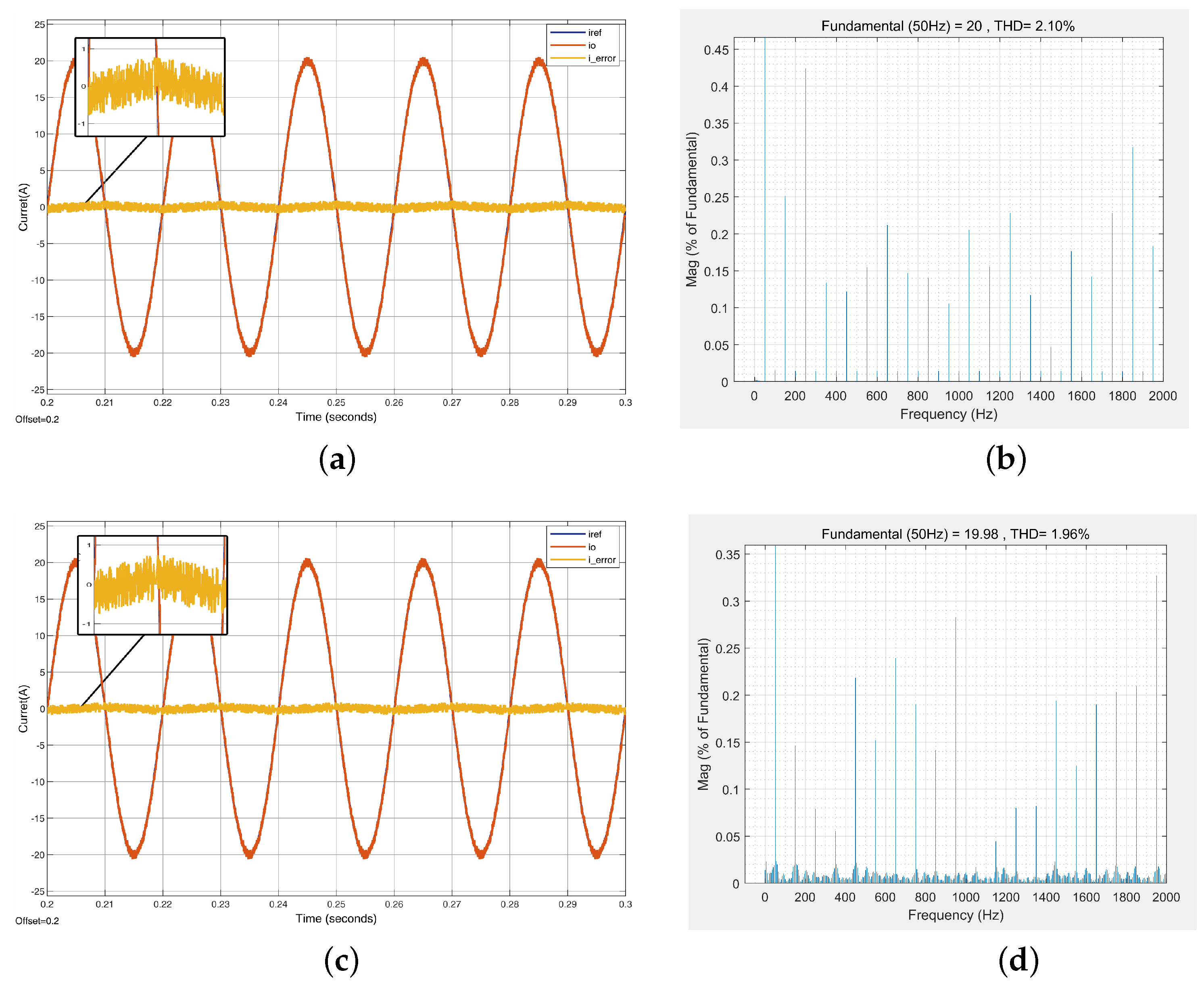Click the 'Curret(A)' y-axis label of plot (a)

(23, 207)
